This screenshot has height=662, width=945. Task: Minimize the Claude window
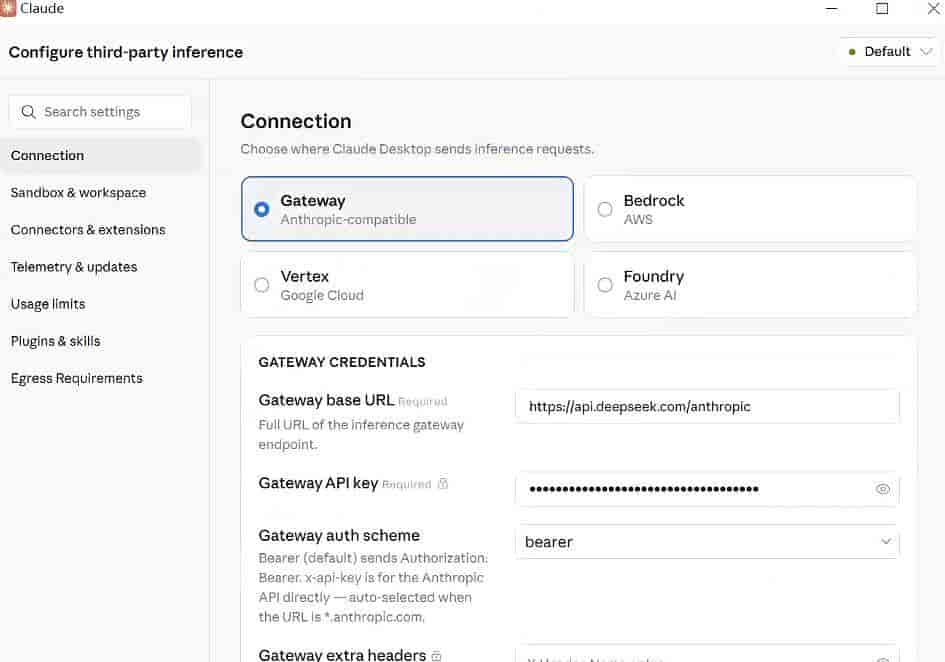pyautogui.click(x=831, y=8)
